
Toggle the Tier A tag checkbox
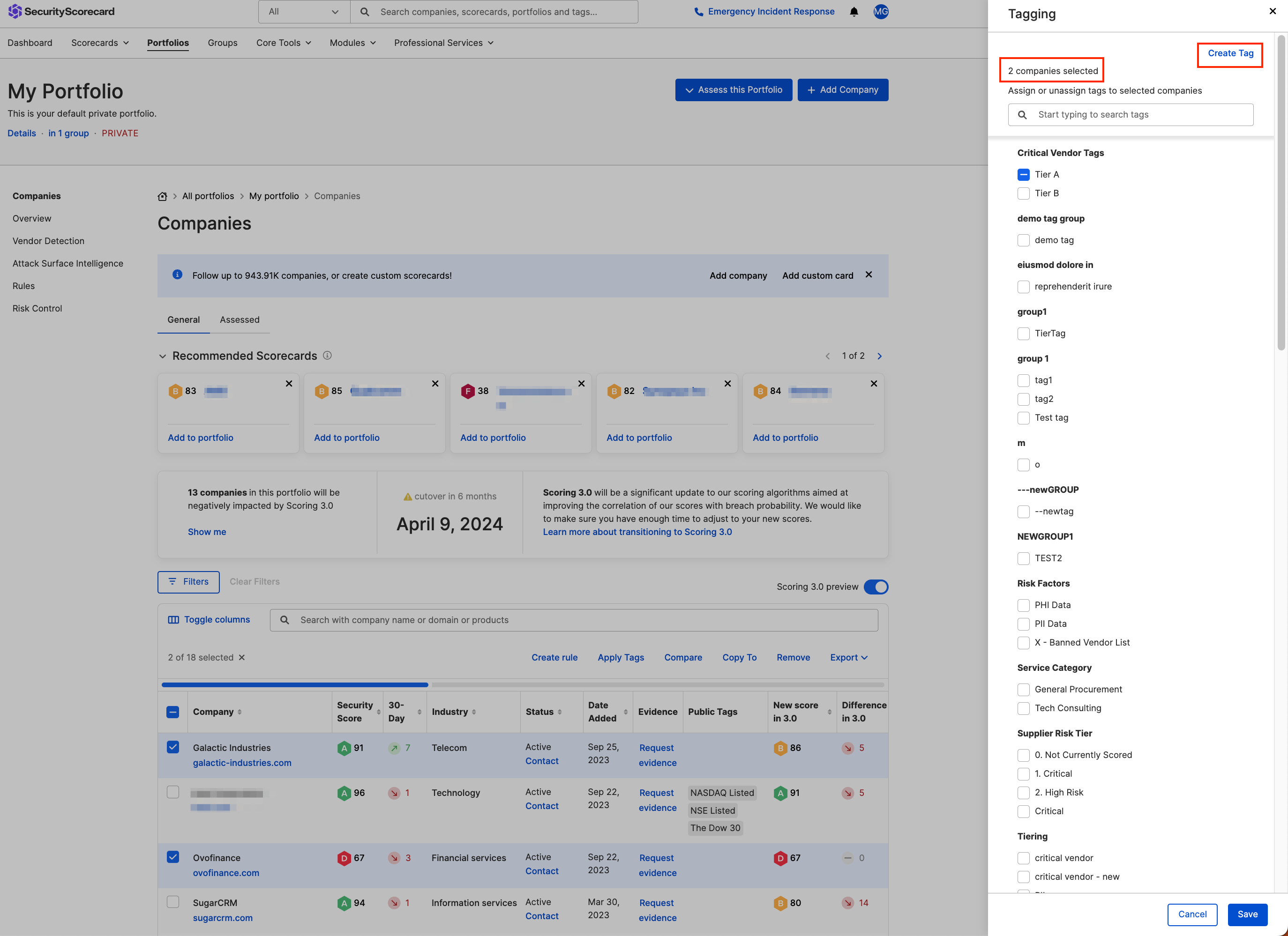tap(1023, 175)
